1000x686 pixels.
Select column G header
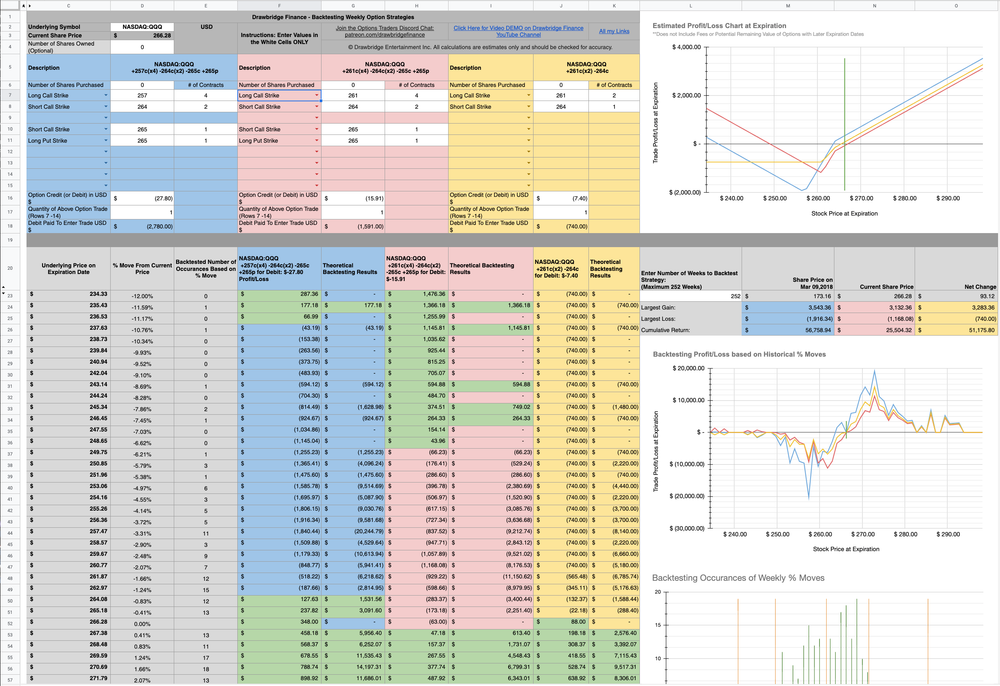pos(353,6)
